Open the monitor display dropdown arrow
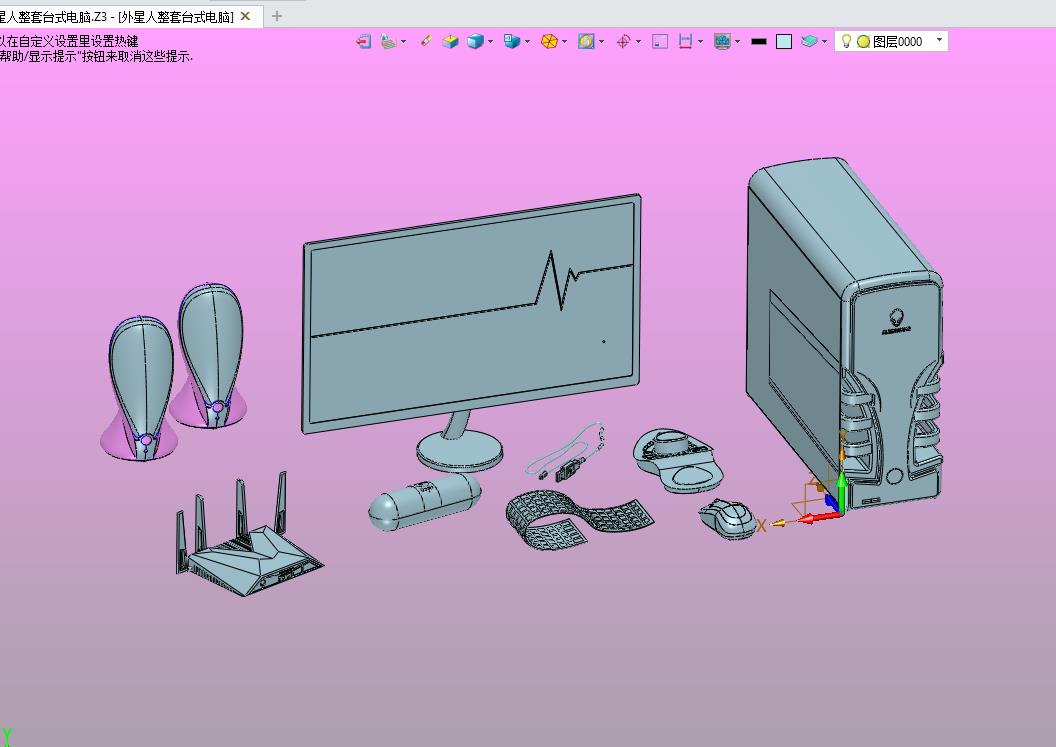 [737, 42]
